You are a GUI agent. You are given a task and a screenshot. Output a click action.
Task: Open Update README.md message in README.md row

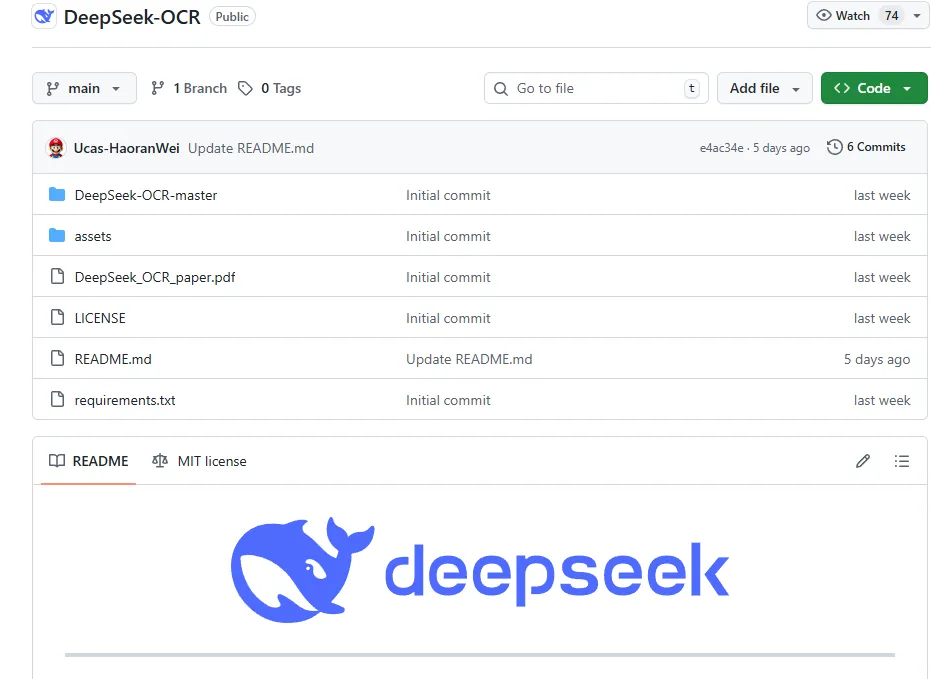[x=469, y=359]
